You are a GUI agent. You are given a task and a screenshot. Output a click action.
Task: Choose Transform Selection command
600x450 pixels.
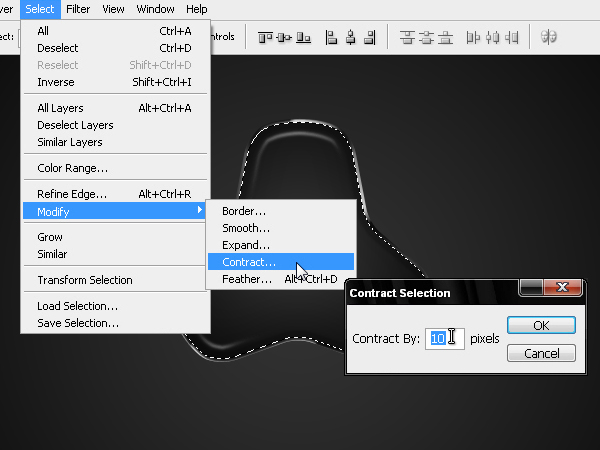pyautogui.click(x=115, y=280)
